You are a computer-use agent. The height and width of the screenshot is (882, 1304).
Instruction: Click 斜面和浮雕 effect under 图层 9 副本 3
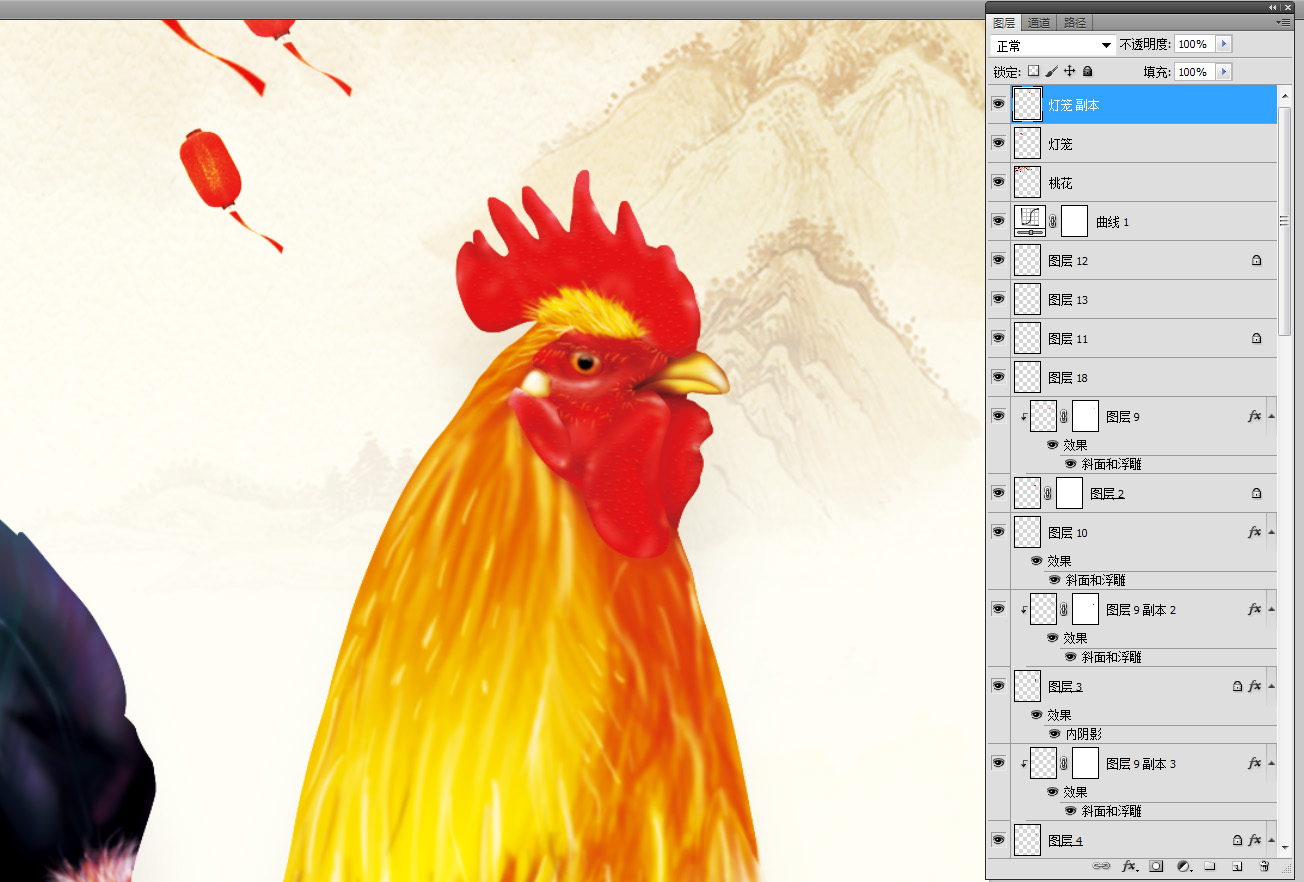tap(1111, 811)
